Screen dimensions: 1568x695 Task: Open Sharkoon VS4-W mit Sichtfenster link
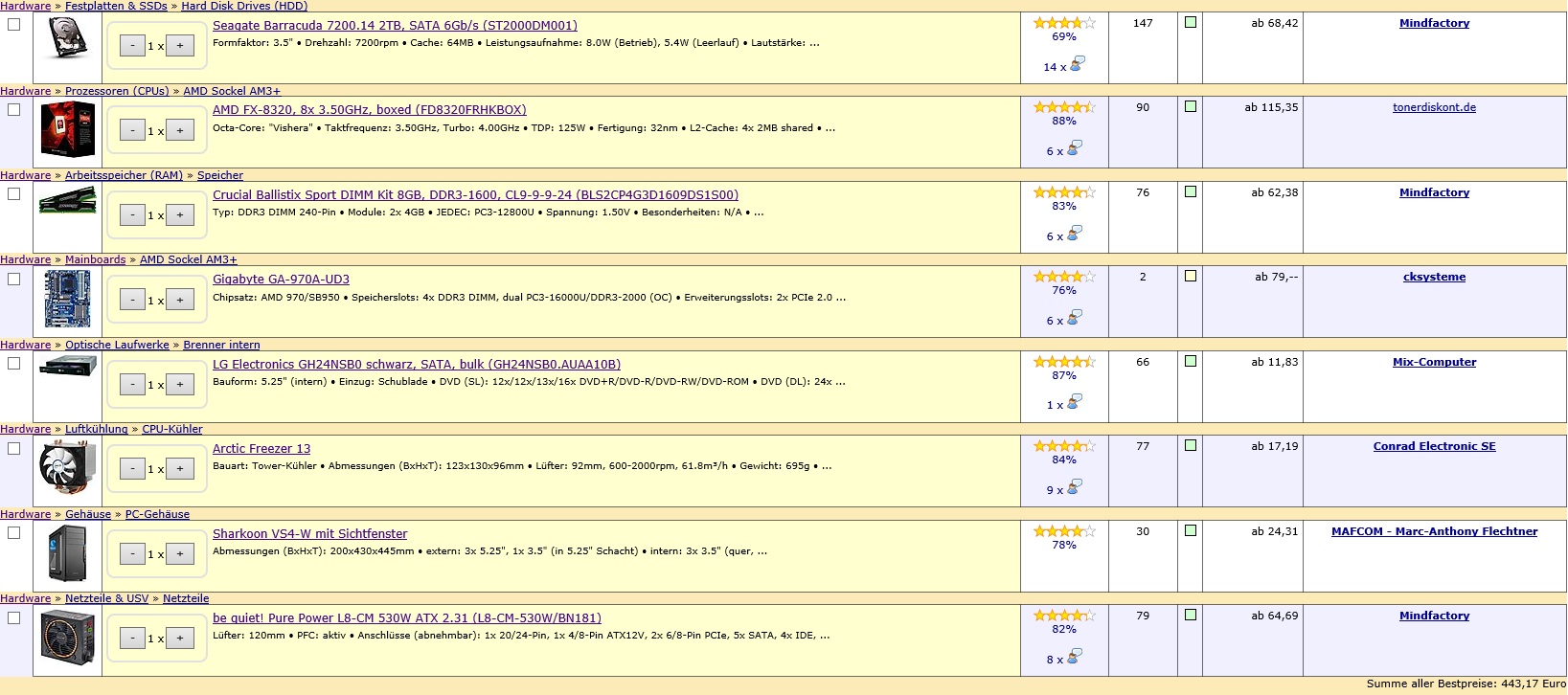pos(309,534)
